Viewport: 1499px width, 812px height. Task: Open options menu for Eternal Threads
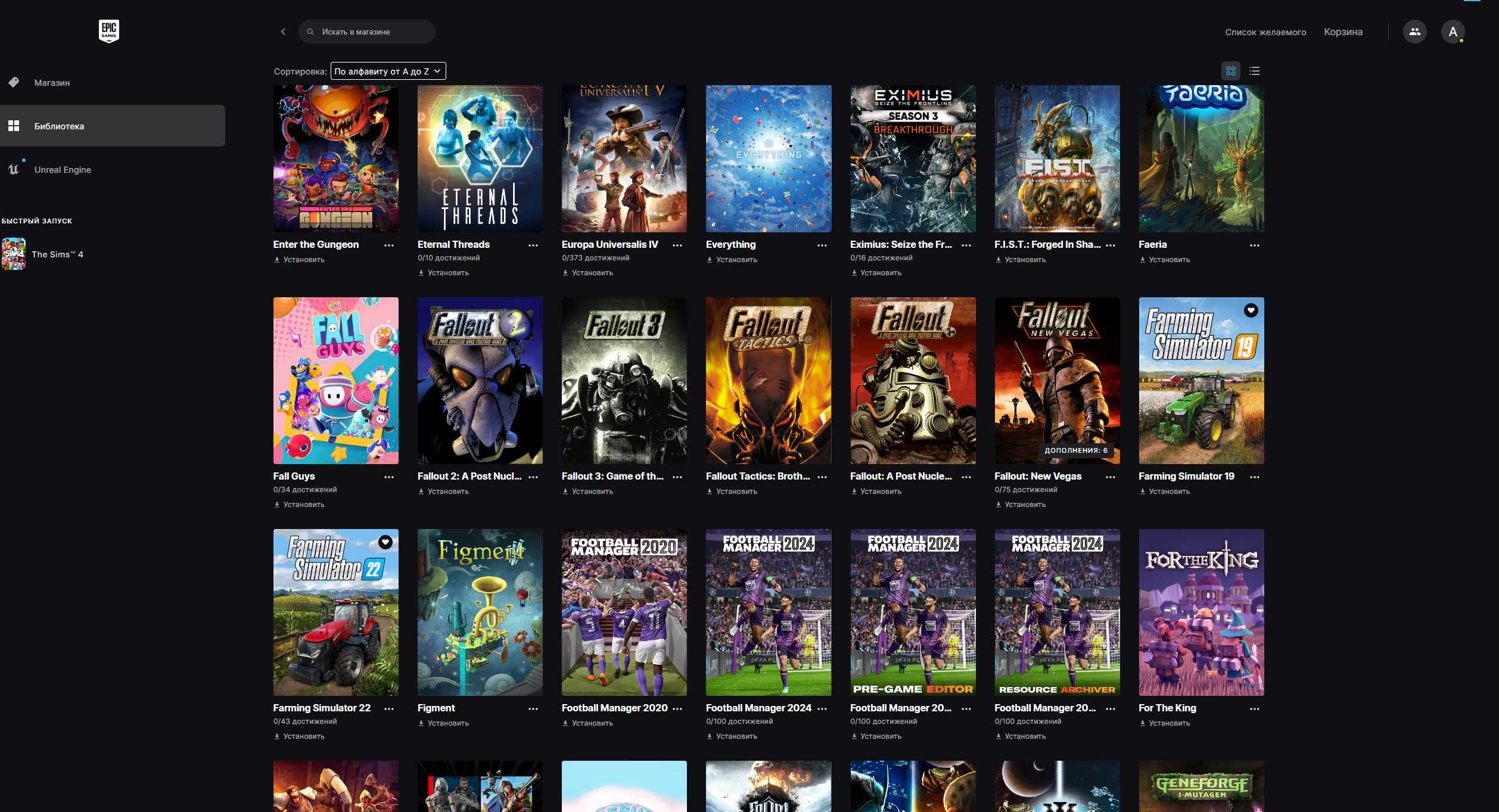[533, 245]
